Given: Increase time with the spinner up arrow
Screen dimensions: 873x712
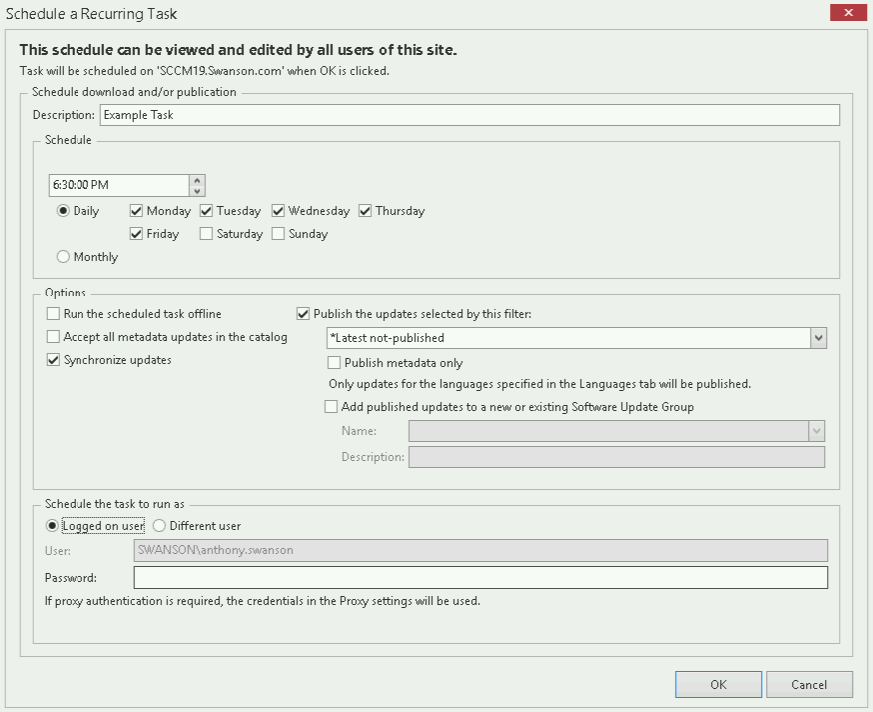Looking at the screenshot, I should click(x=197, y=180).
